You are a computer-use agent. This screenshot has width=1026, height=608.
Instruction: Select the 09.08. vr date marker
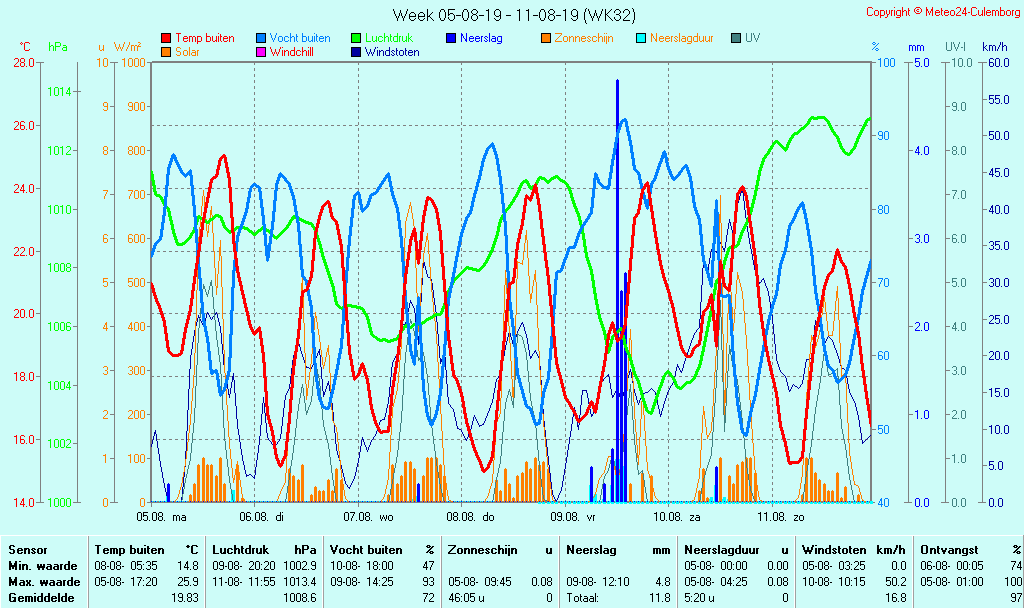574,517
